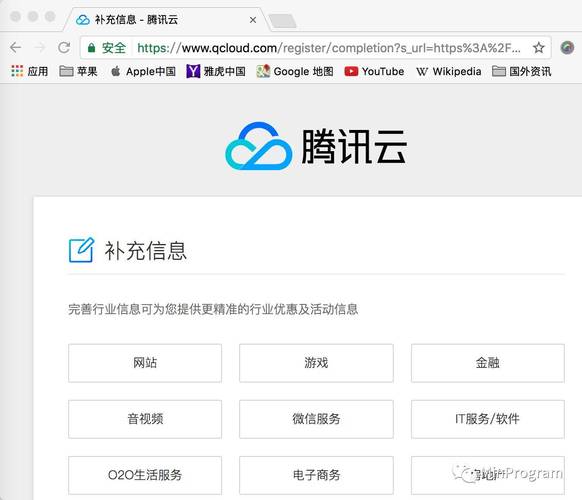Image resolution: width=582 pixels, height=500 pixels.
Task: Choose the 金融 industry option
Action: click(488, 363)
